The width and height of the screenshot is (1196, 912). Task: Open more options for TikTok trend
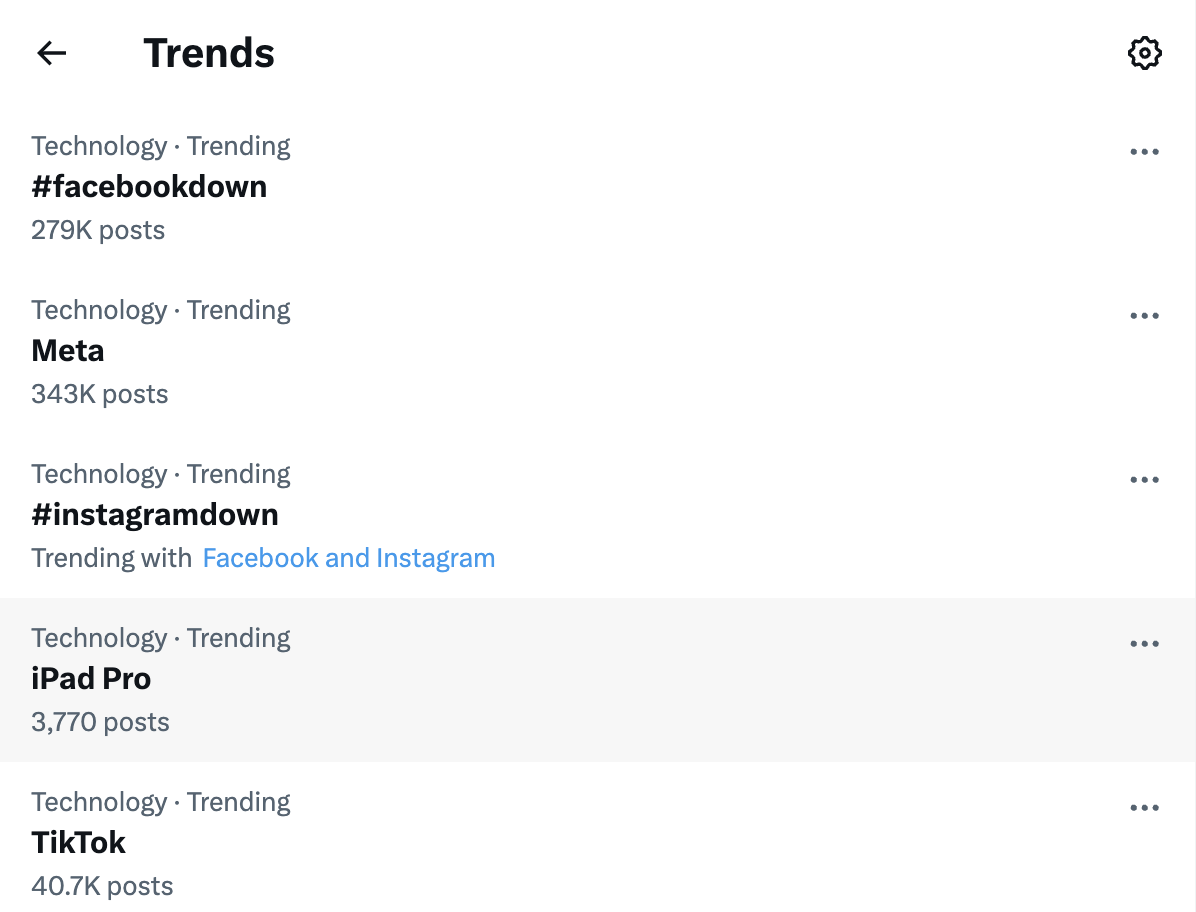(x=1144, y=808)
